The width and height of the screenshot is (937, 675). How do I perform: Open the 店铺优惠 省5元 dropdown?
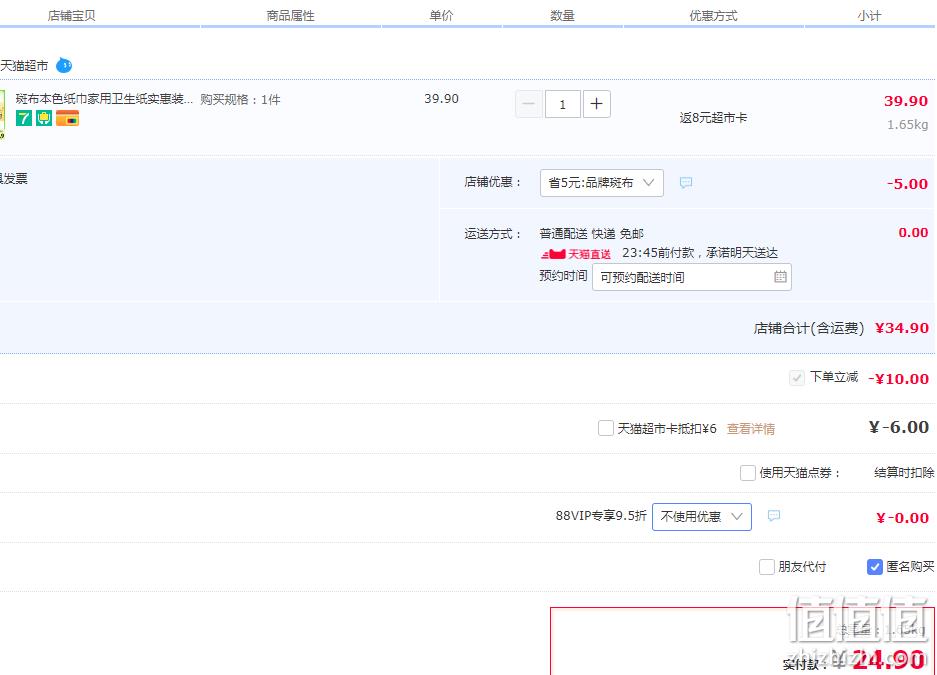pyautogui.click(x=602, y=183)
